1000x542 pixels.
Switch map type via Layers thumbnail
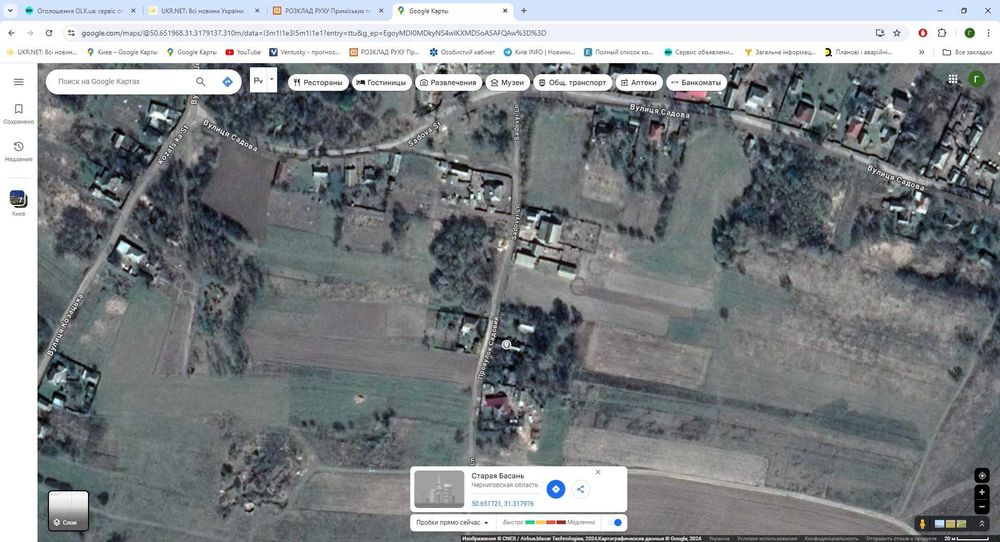point(68,510)
